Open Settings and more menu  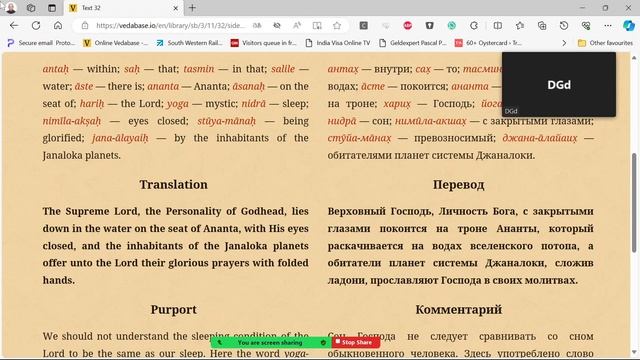(608, 25)
